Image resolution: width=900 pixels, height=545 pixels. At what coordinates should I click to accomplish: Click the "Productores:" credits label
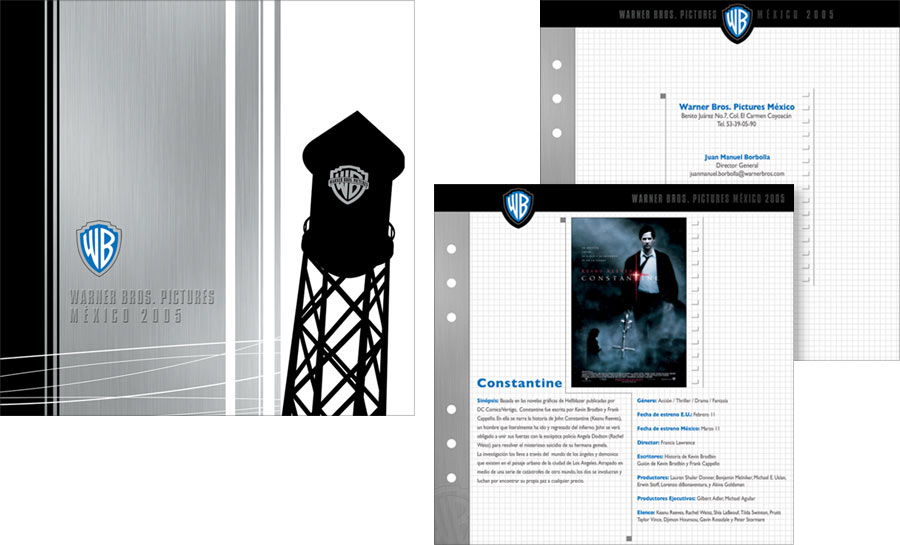[653, 477]
